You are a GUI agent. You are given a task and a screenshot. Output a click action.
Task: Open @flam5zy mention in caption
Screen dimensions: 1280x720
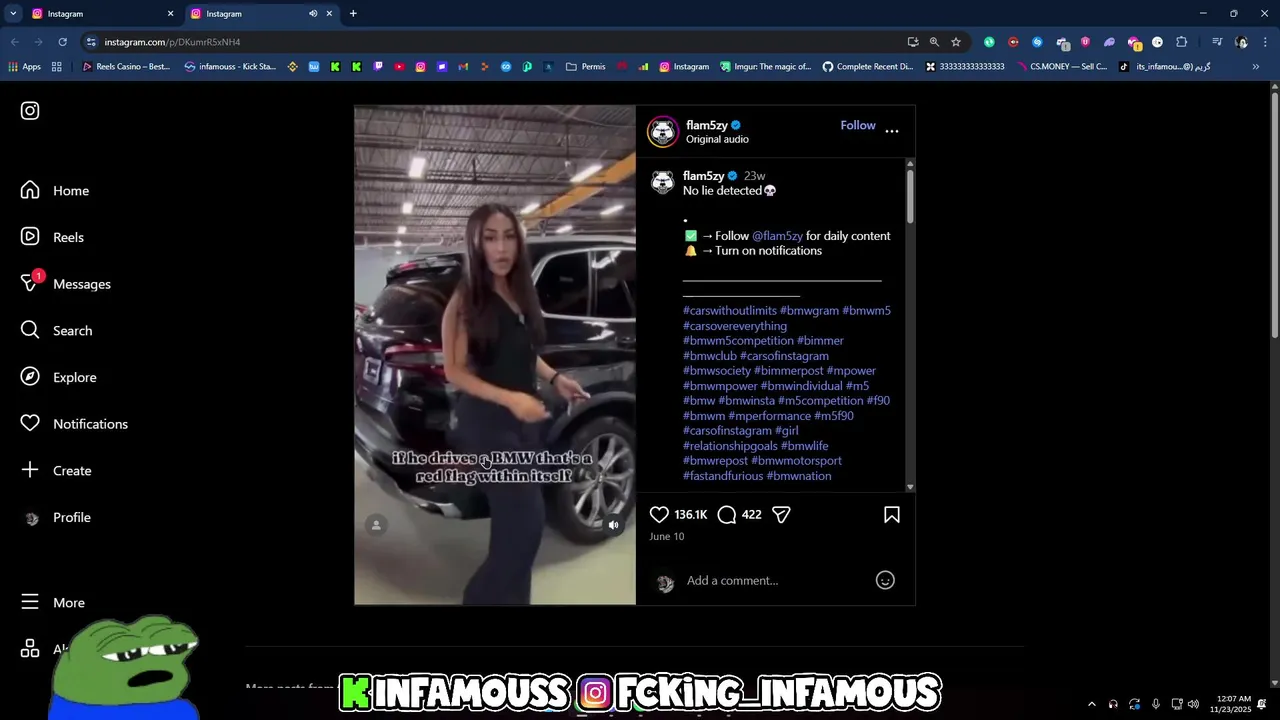[x=777, y=236]
